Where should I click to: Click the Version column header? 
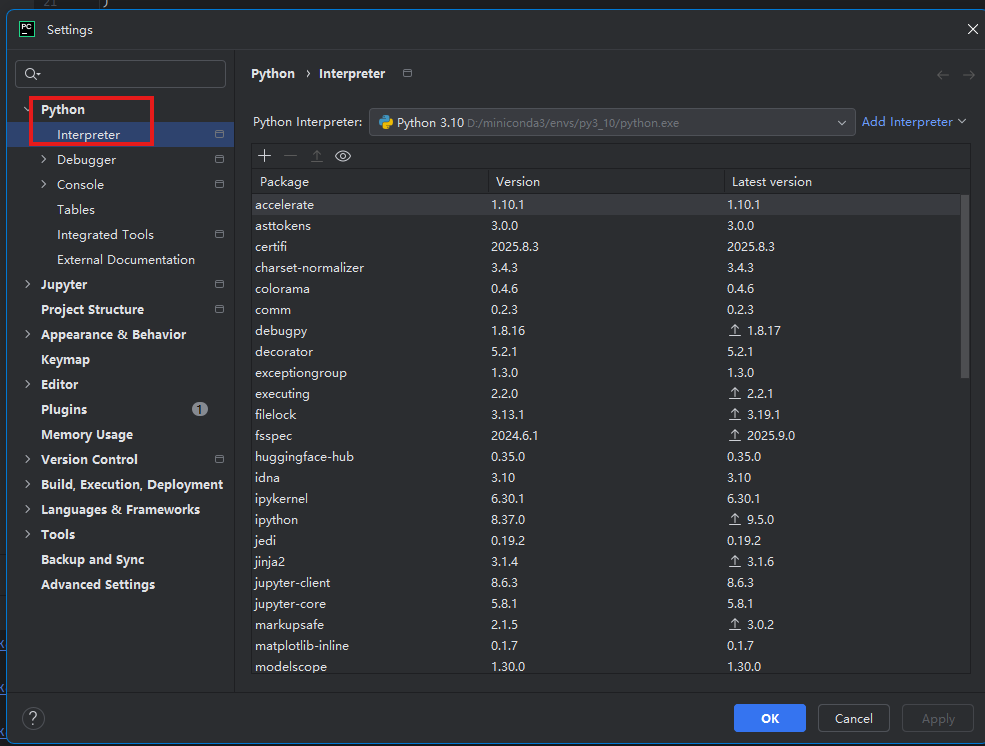[606, 181]
